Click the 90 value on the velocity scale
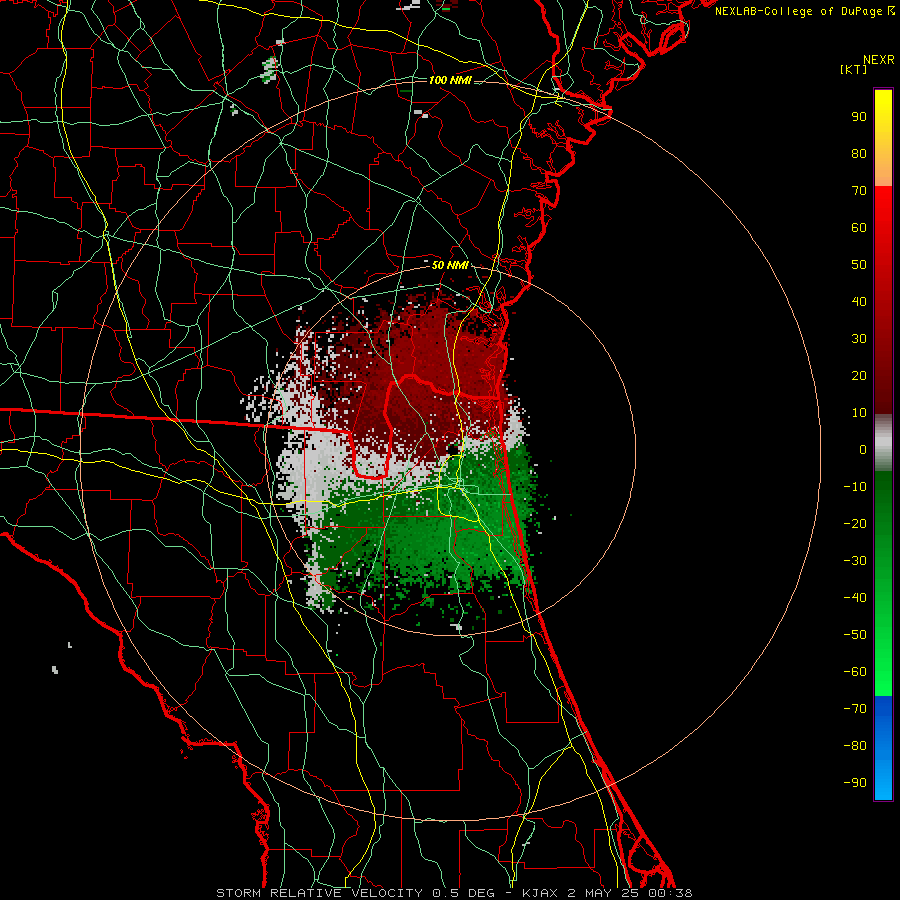 coord(859,117)
